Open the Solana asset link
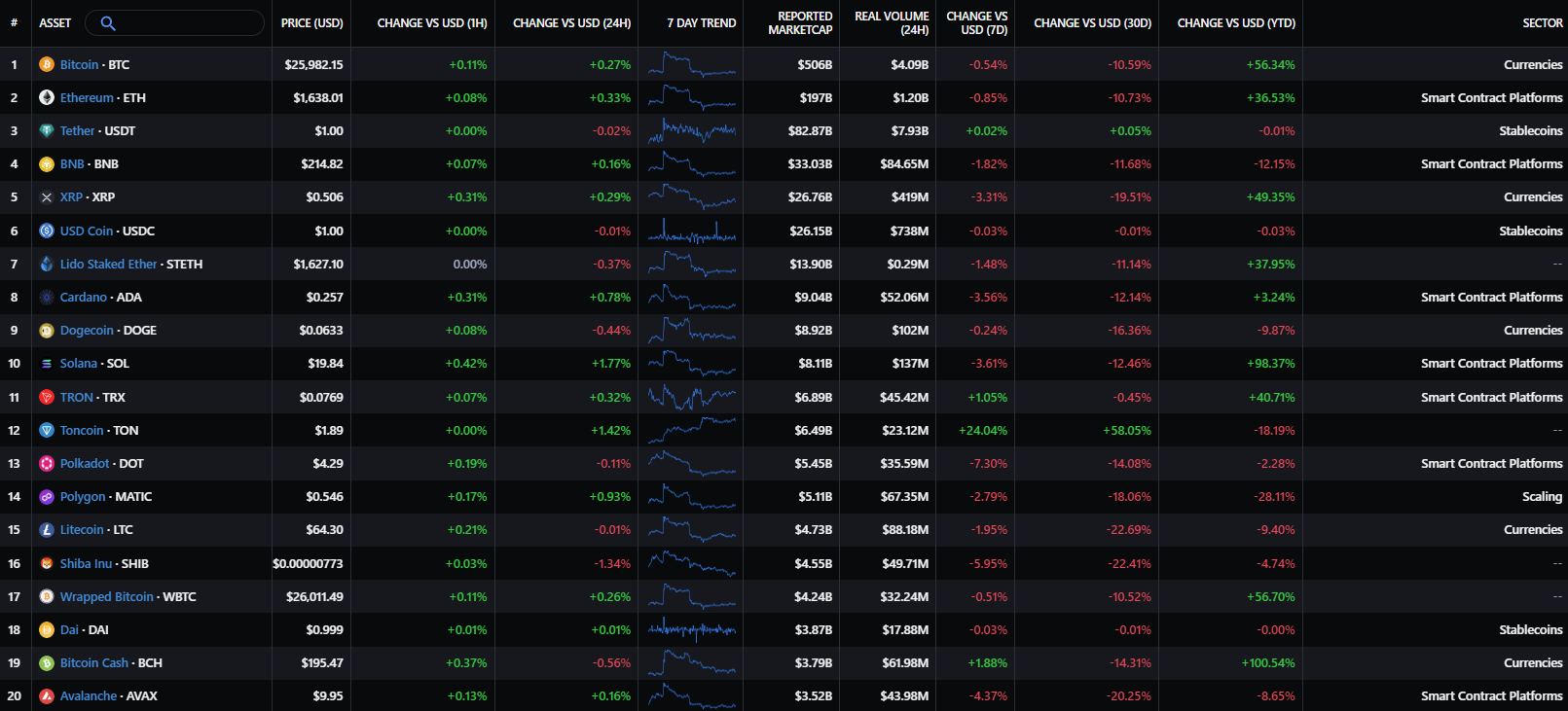The image size is (1568, 711). (x=79, y=364)
